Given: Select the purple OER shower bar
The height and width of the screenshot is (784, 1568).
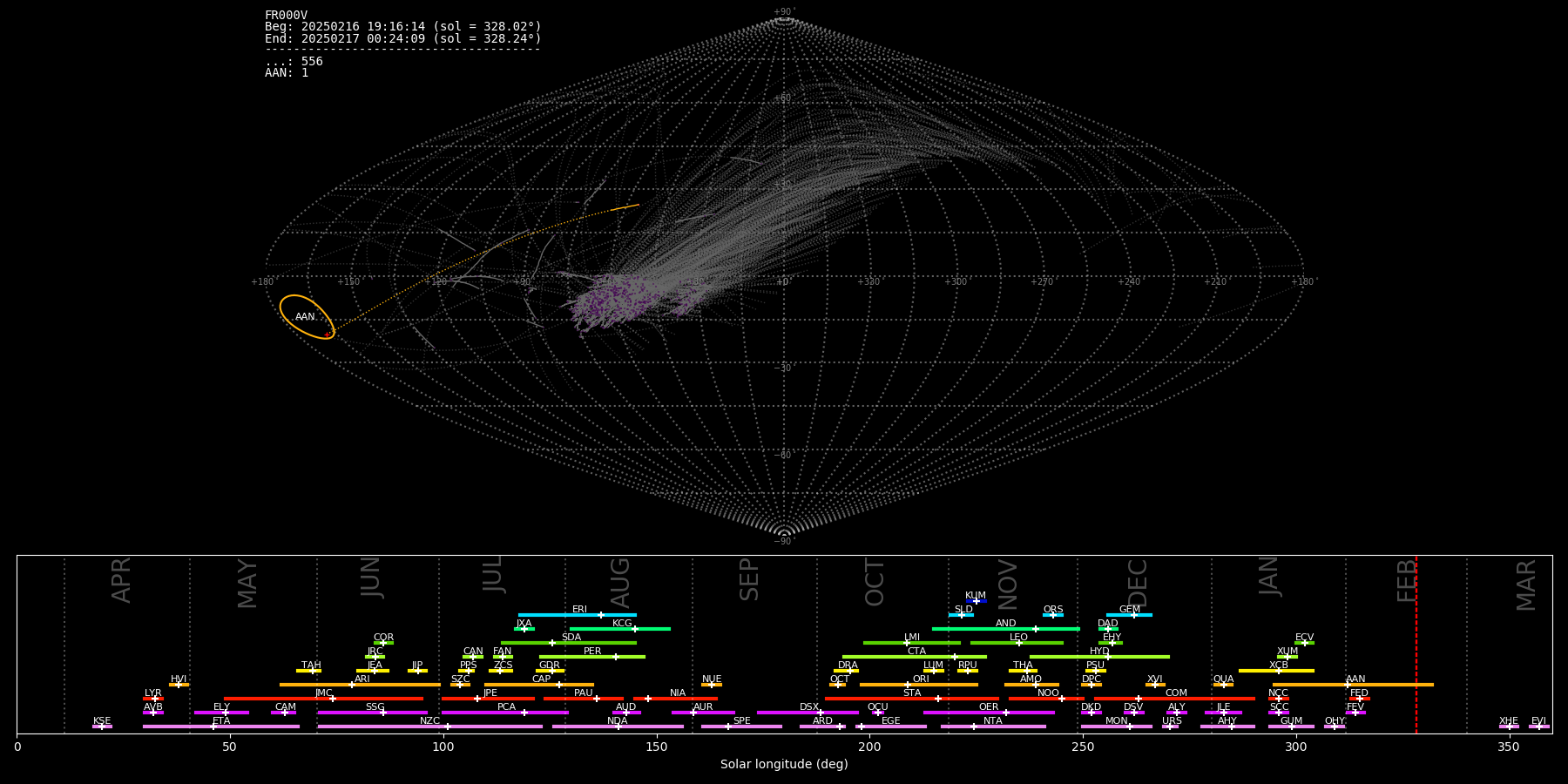Looking at the screenshot, I should click(x=989, y=713).
